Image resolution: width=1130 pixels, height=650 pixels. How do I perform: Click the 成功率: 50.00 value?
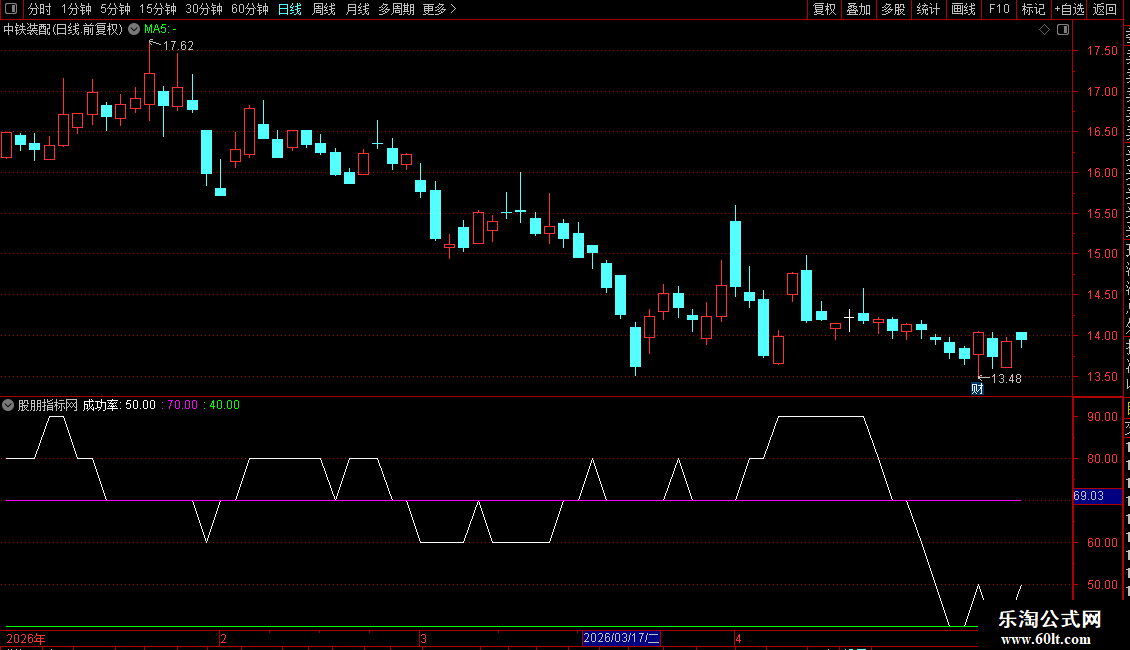click(119, 405)
